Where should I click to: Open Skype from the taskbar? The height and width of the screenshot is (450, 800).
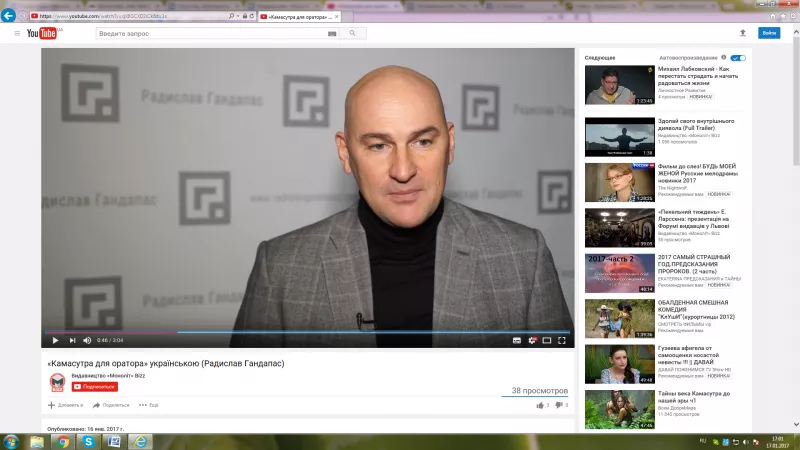point(88,442)
